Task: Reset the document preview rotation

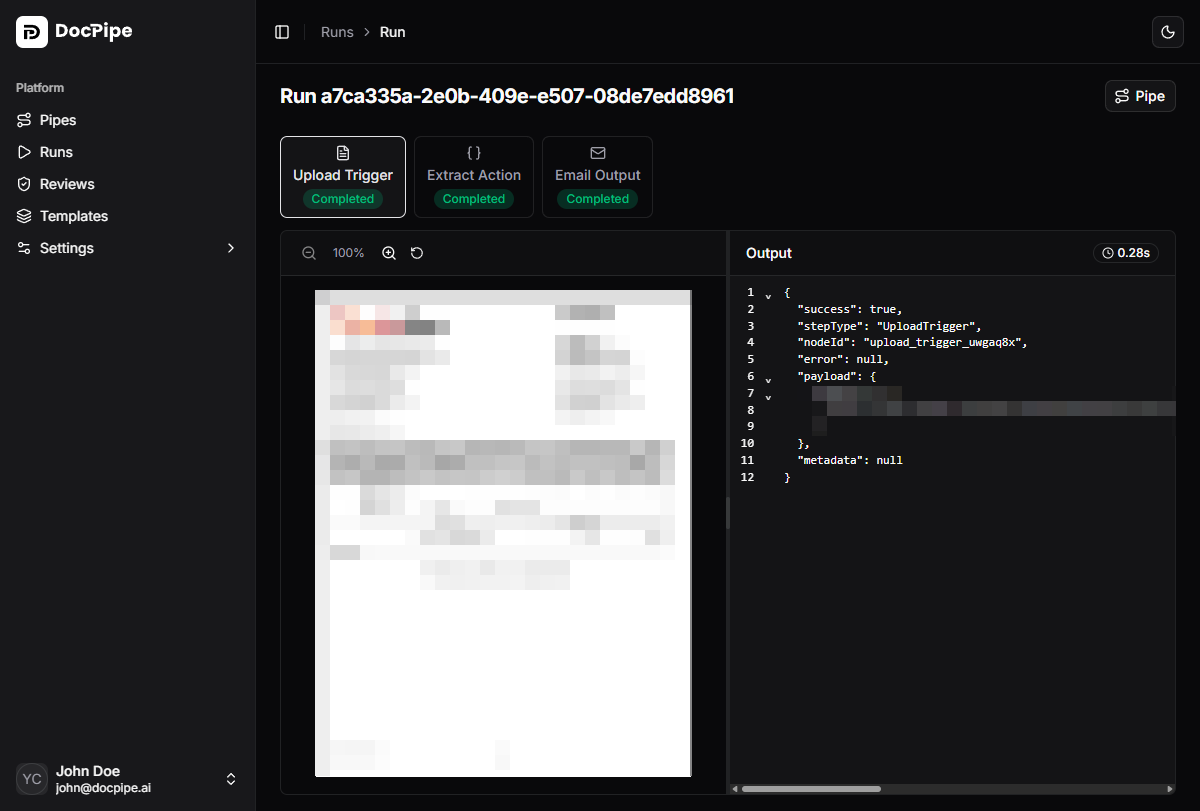Action: tap(417, 253)
